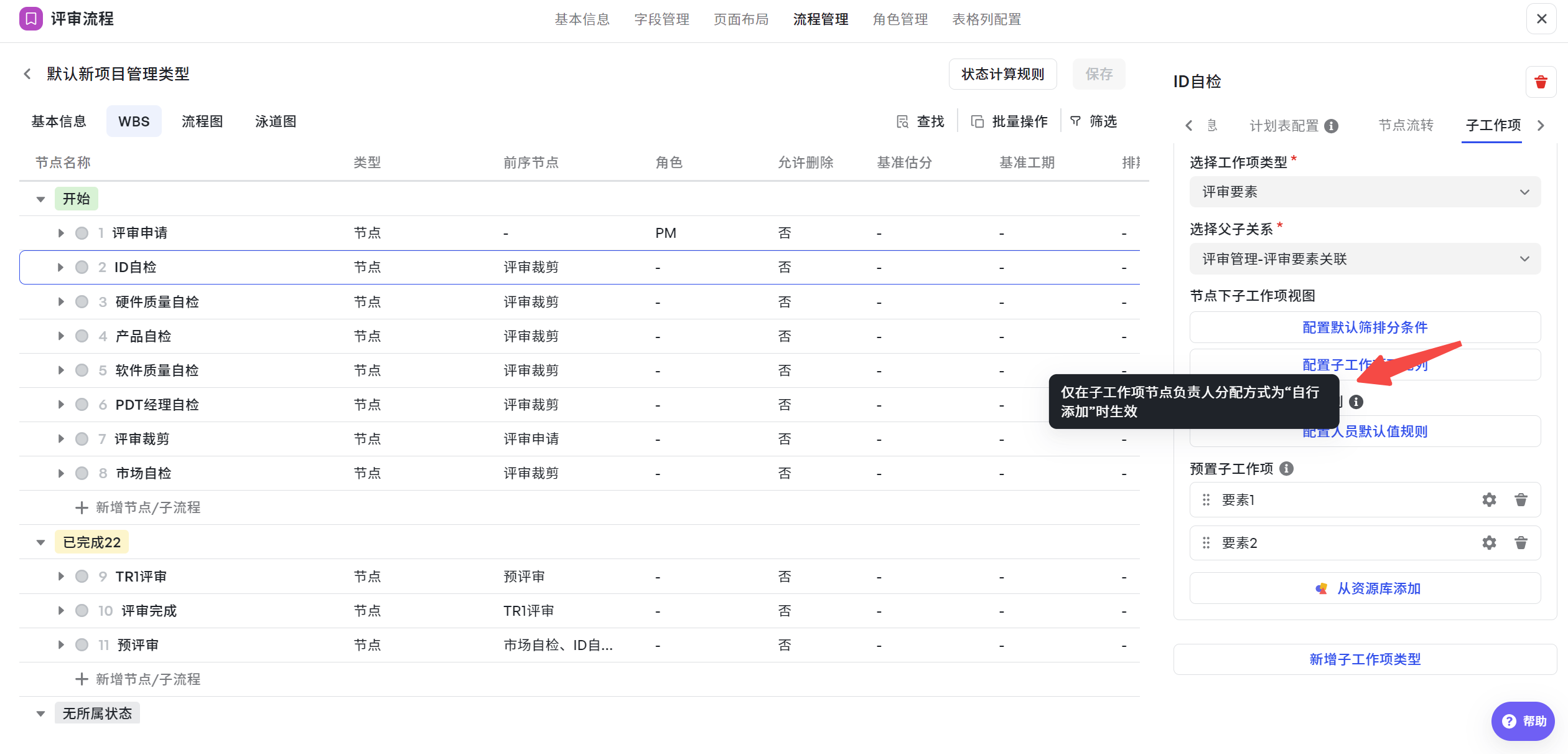Toggle status circle of ID自检
Viewport: 1568px width, 754px height.
(x=82, y=267)
